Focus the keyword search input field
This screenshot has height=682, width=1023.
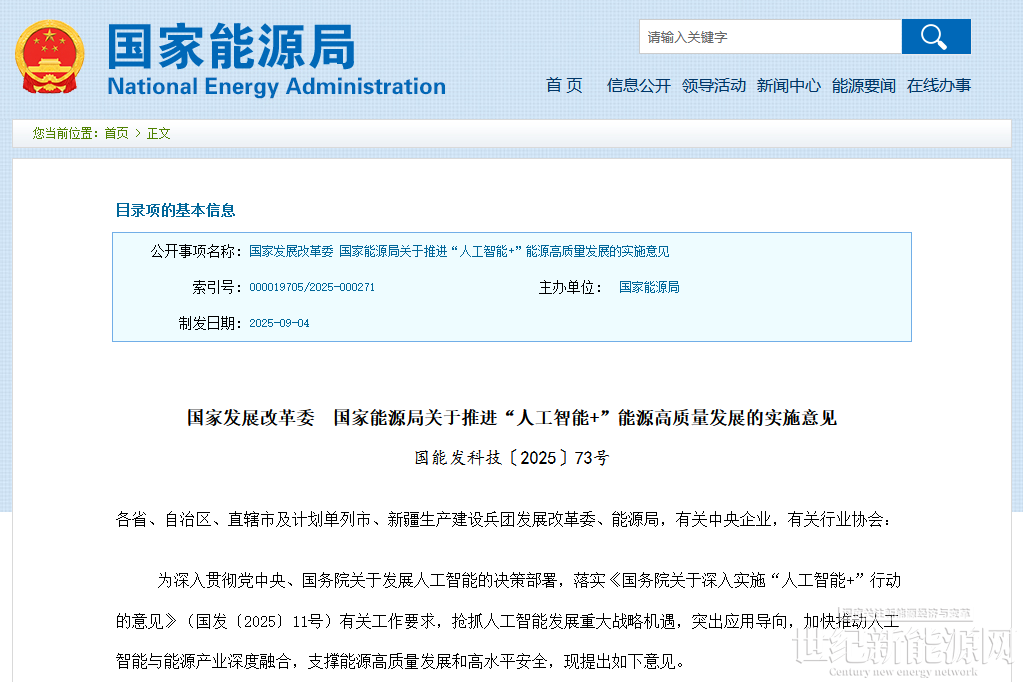[x=771, y=37]
